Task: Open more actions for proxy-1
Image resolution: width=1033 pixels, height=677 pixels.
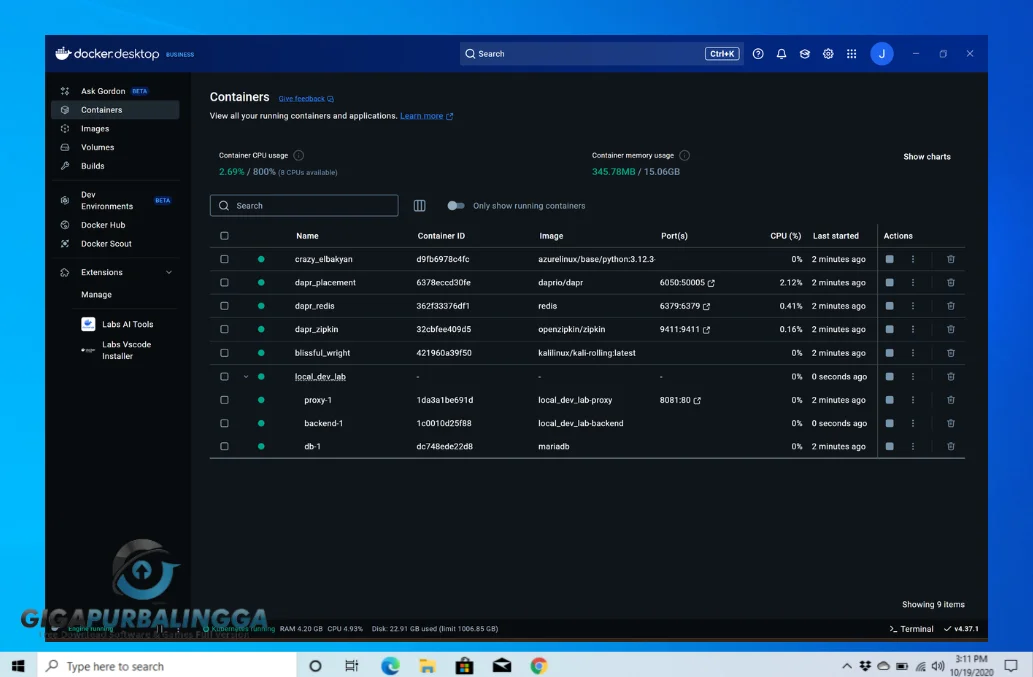Action: tap(912, 400)
